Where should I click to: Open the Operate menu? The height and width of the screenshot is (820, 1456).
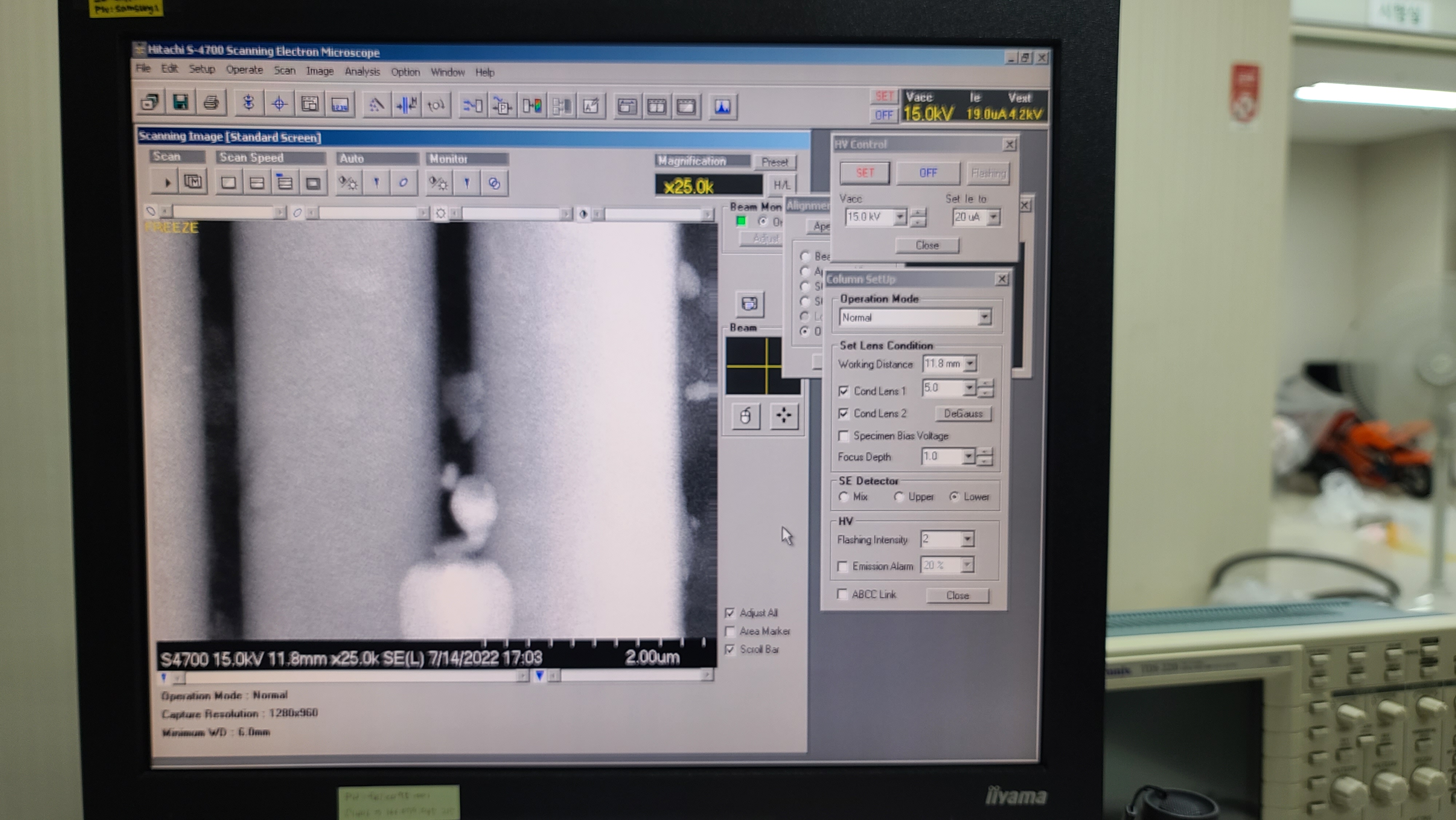pyautogui.click(x=244, y=70)
